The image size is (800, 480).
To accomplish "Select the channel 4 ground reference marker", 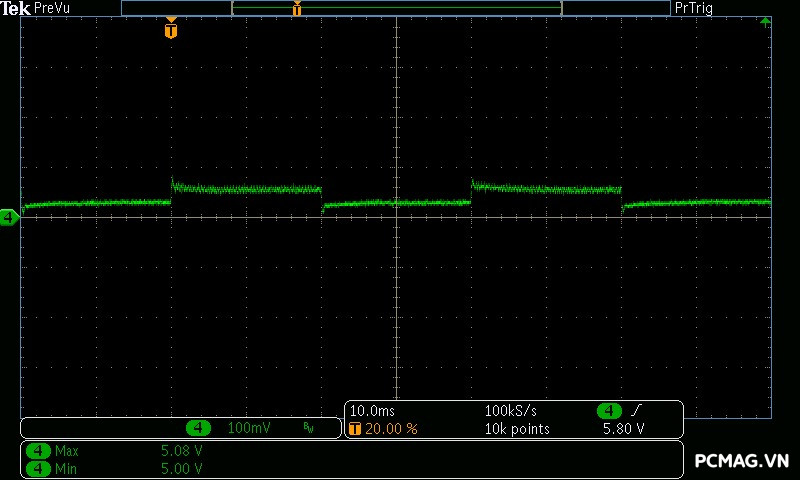I will click(x=9, y=217).
